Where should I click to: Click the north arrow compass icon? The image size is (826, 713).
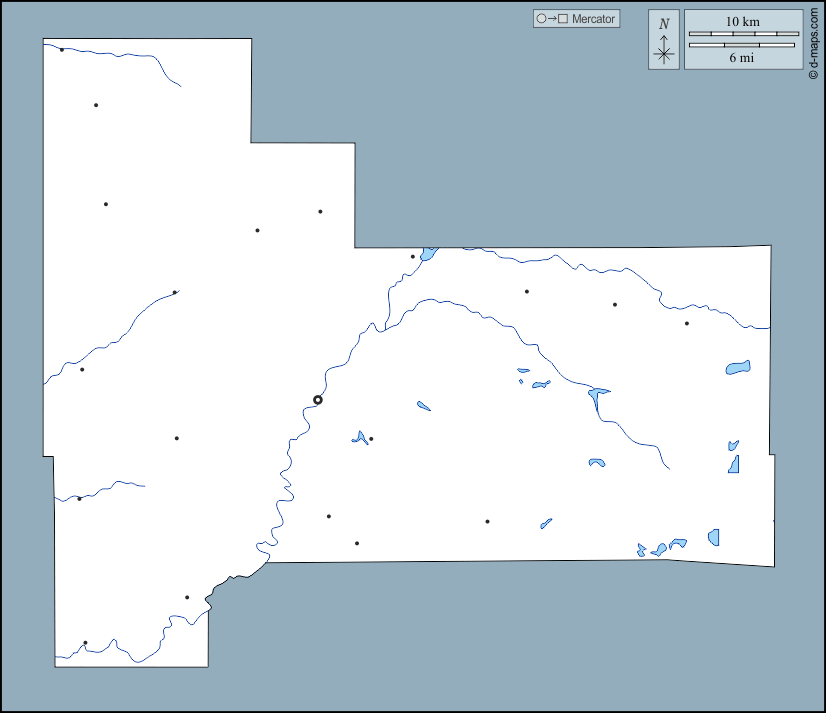(x=664, y=49)
